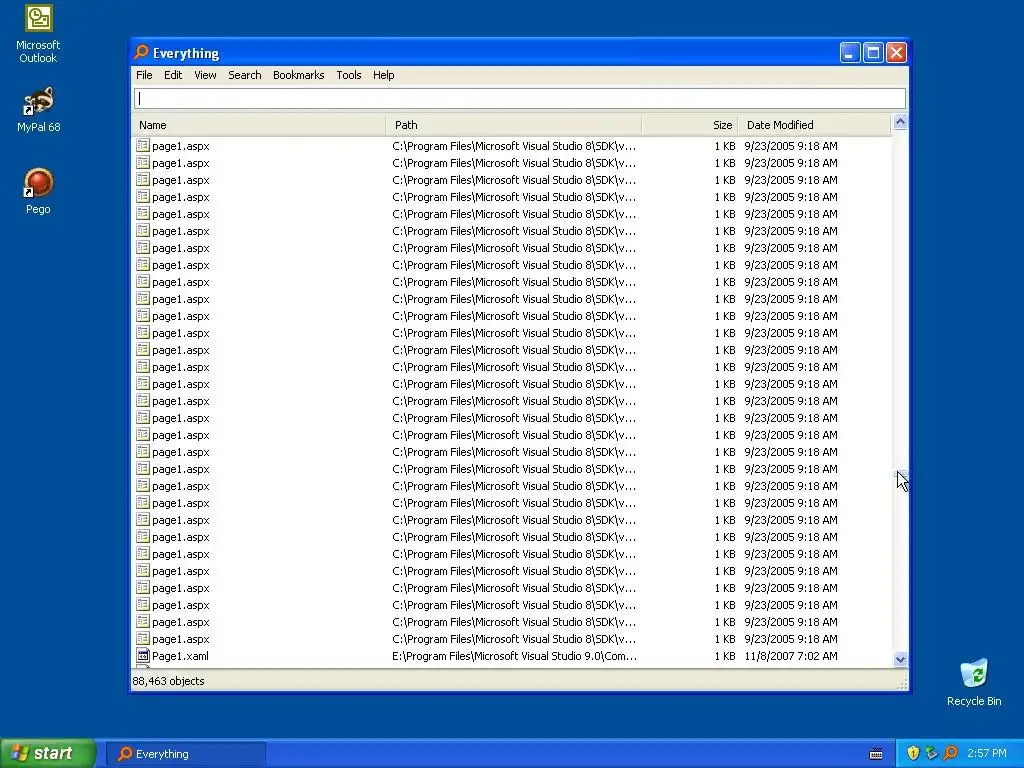
Task: Select the Recycle Bin desktop icon
Action: [974, 682]
